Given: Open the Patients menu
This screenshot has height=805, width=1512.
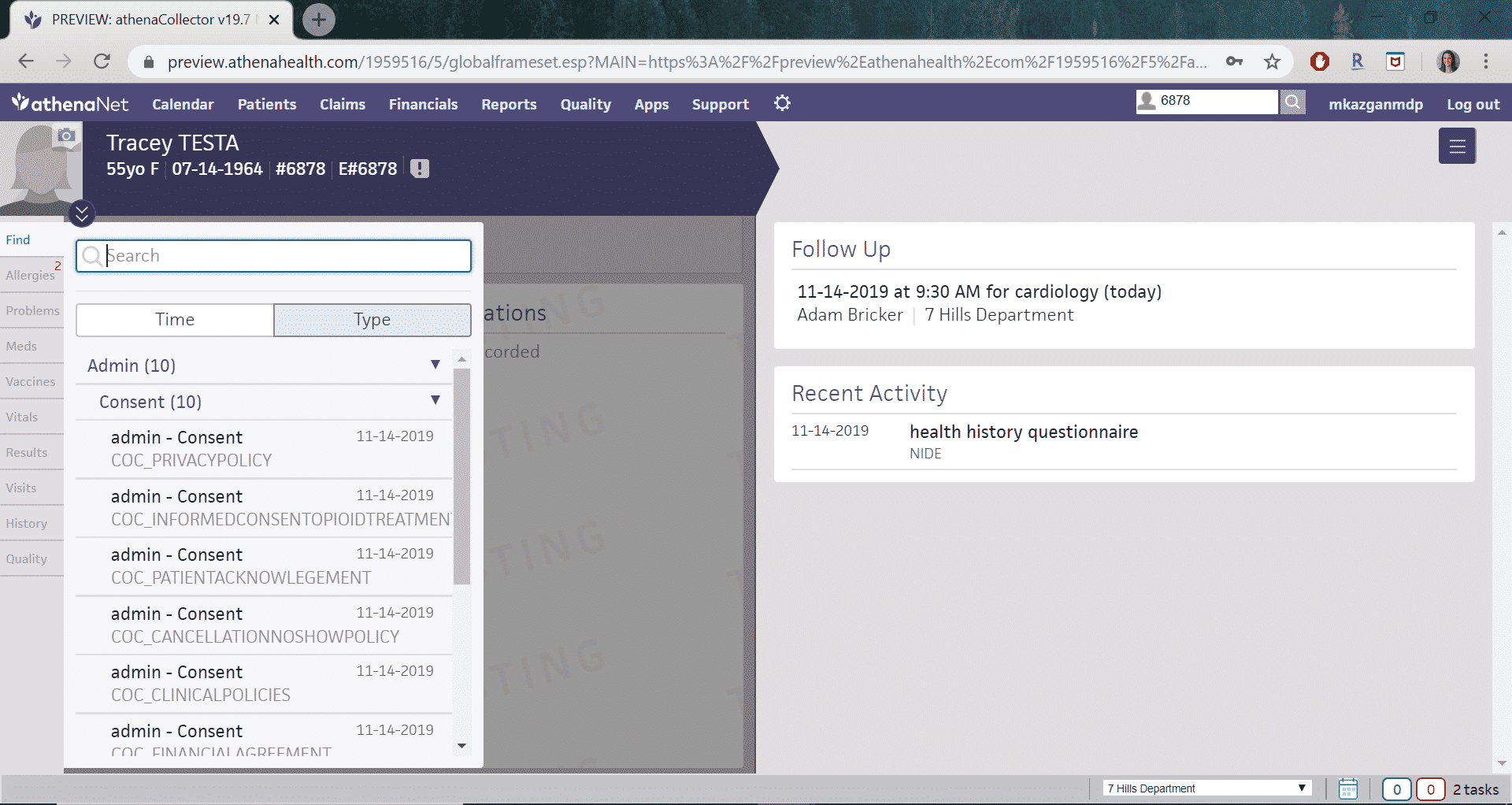Looking at the screenshot, I should click(267, 104).
